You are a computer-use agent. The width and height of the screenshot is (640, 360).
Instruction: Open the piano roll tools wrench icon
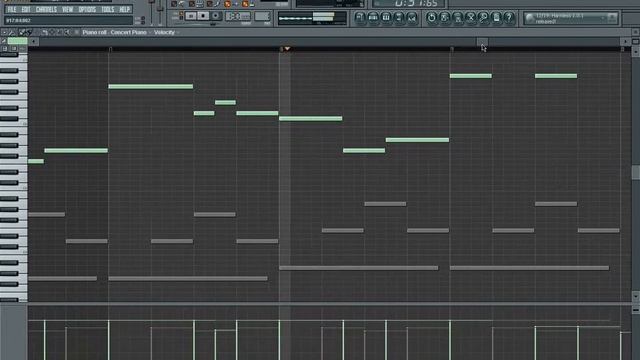[x=12, y=32]
